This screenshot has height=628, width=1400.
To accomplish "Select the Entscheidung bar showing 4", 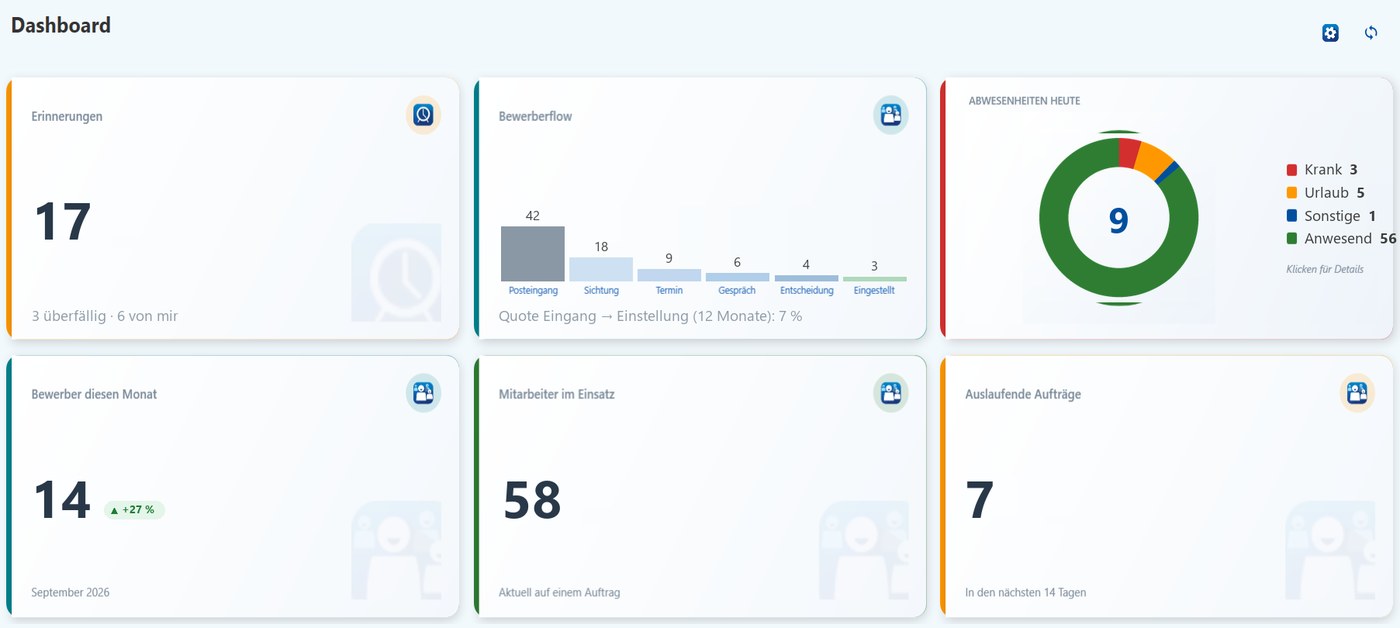I will tap(806, 278).
